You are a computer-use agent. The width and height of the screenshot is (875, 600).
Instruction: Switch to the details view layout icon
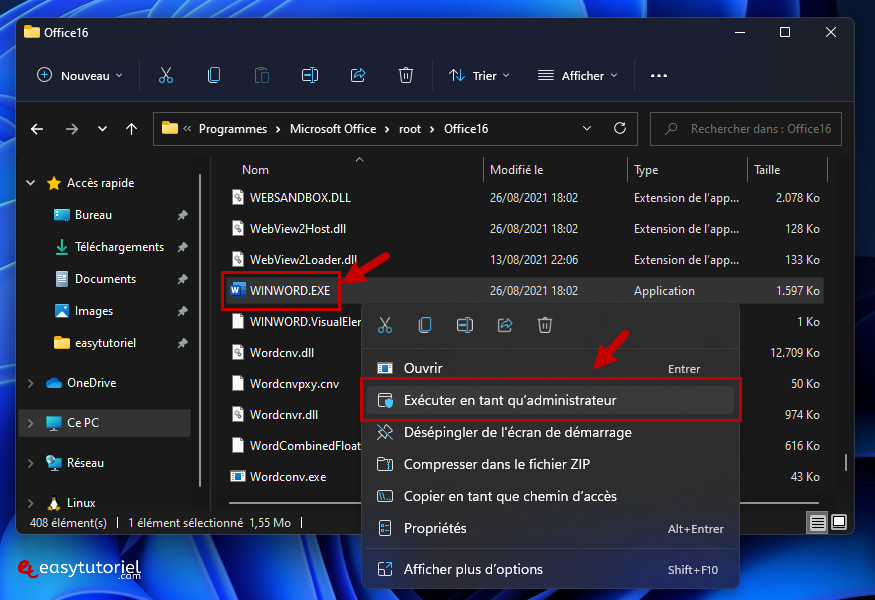[x=818, y=522]
